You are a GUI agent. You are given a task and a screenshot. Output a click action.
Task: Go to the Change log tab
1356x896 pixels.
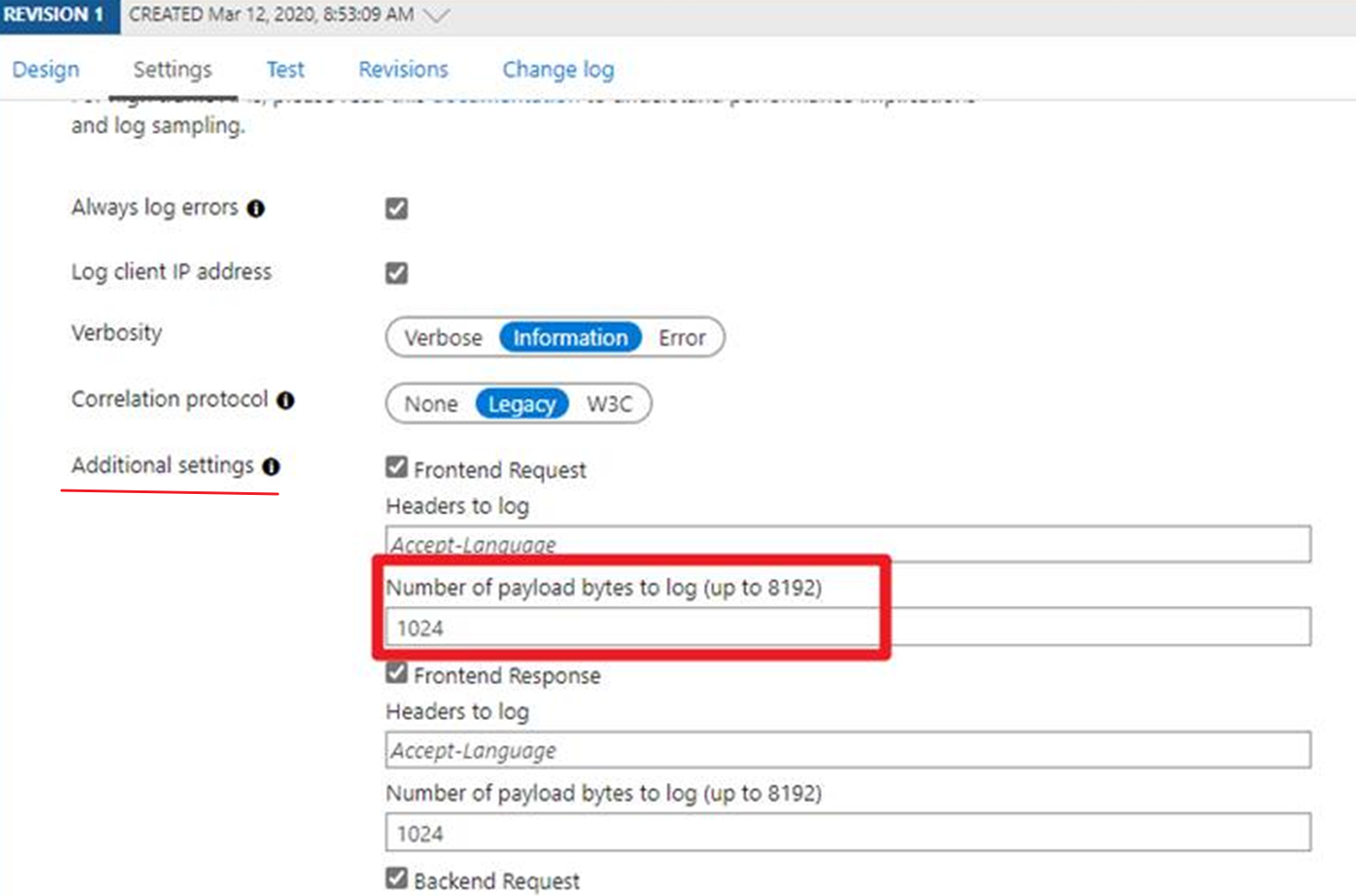[x=557, y=70]
